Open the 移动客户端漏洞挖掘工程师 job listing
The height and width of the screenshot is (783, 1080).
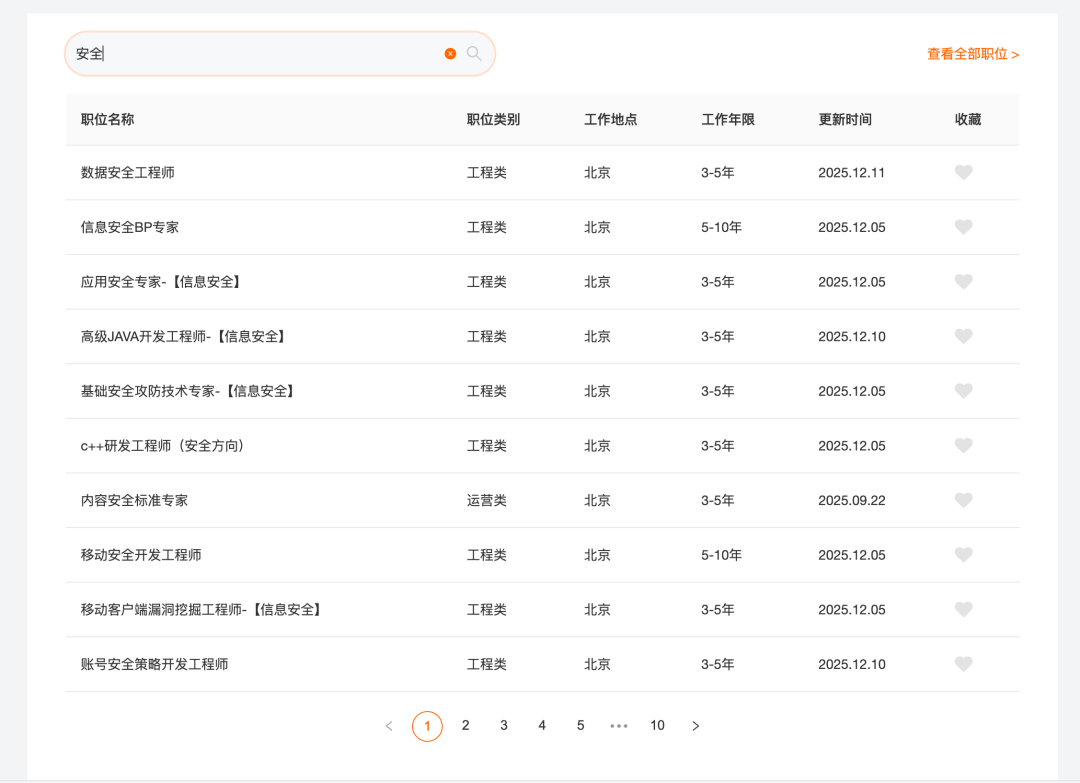[202, 610]
